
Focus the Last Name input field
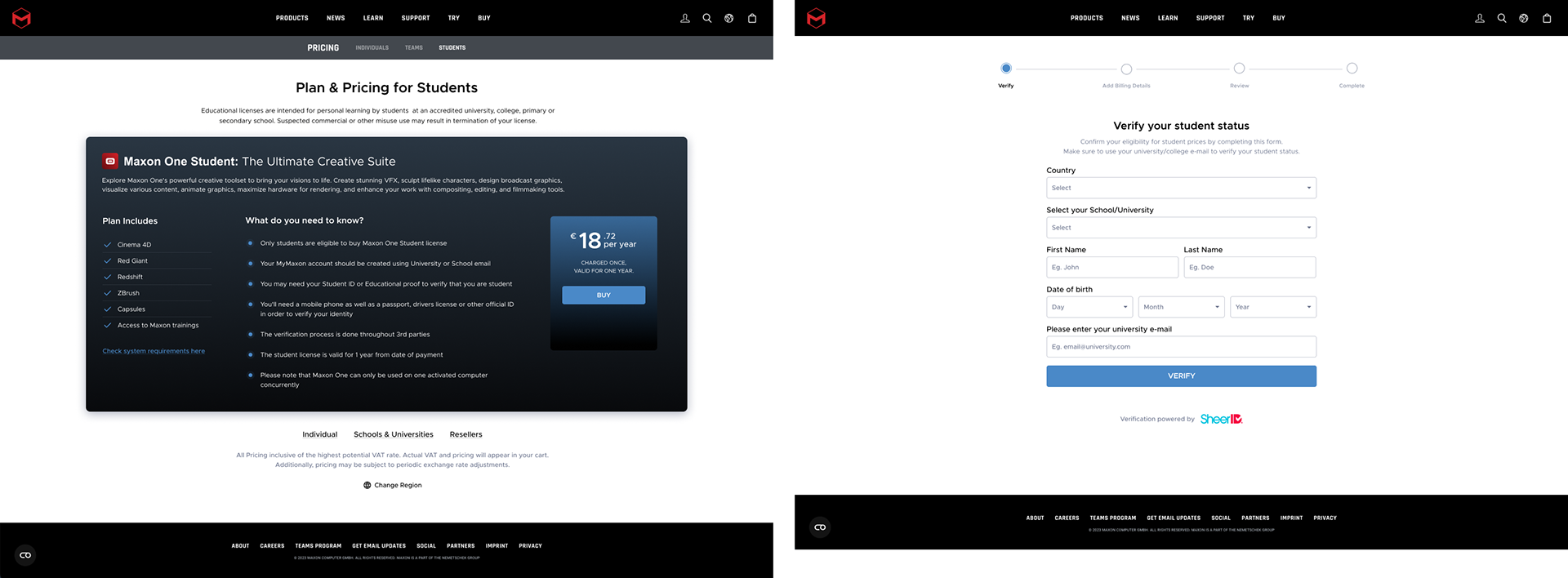click(1249, 267)
